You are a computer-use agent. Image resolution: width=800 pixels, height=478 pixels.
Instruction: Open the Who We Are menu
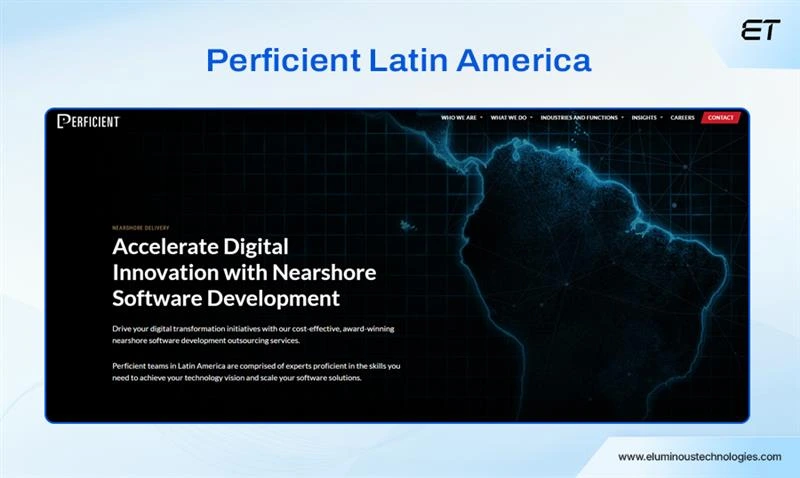(x=459, y=118)
